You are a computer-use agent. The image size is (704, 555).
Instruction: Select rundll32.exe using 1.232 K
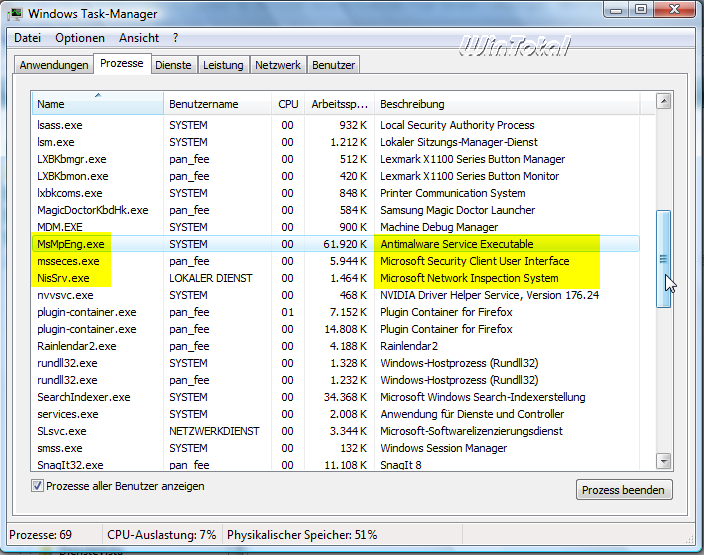(336, 380)
